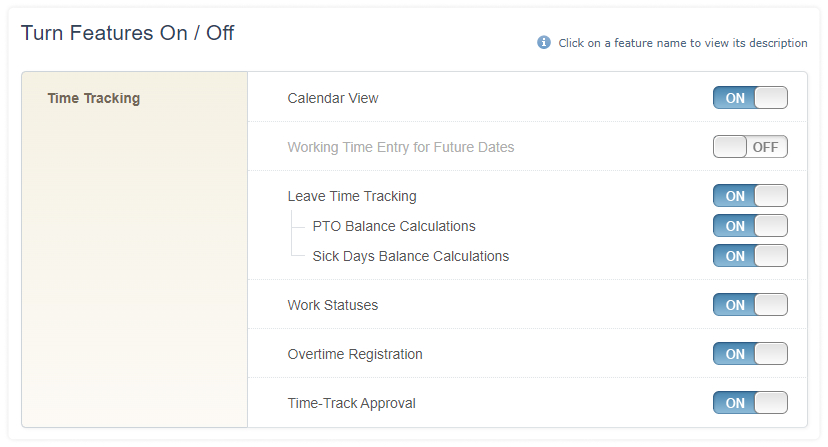Disable the Overtime Registration switch
Image resolution: width=828 pixels, height=447 pixels.
click(750, 354)
